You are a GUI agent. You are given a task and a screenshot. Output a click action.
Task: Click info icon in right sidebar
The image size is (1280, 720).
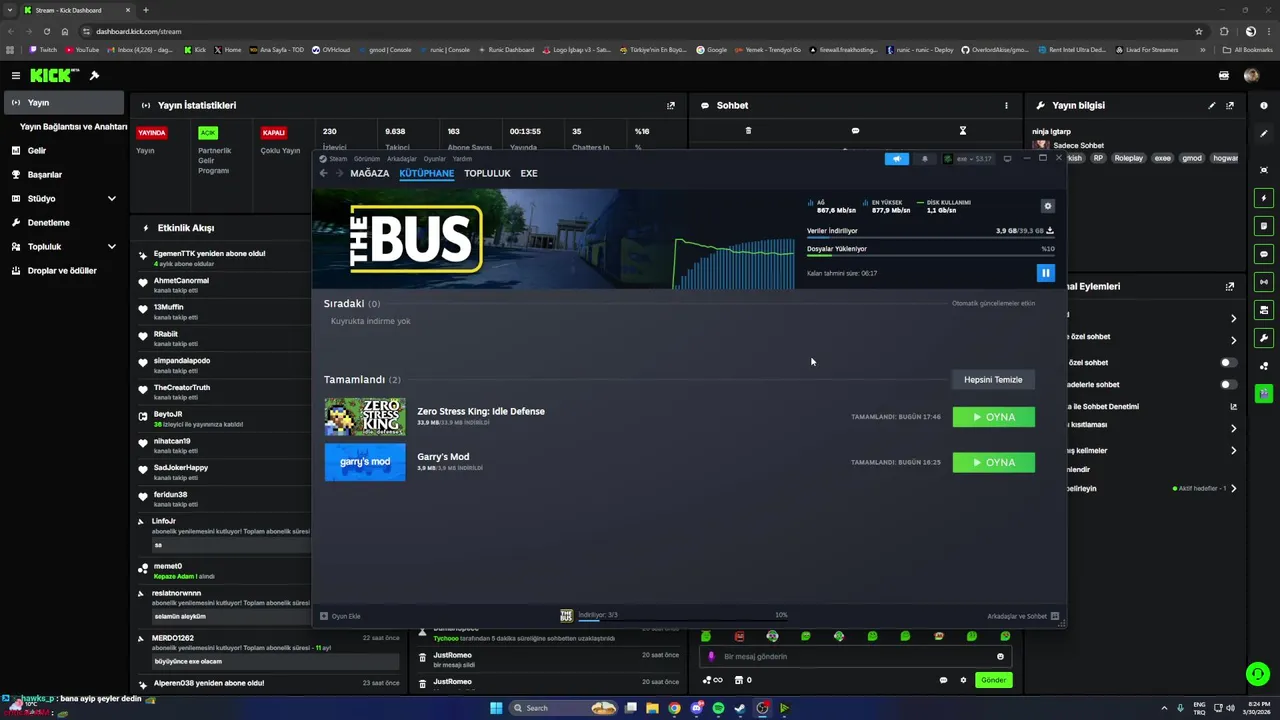click(x=1264, y=105)
